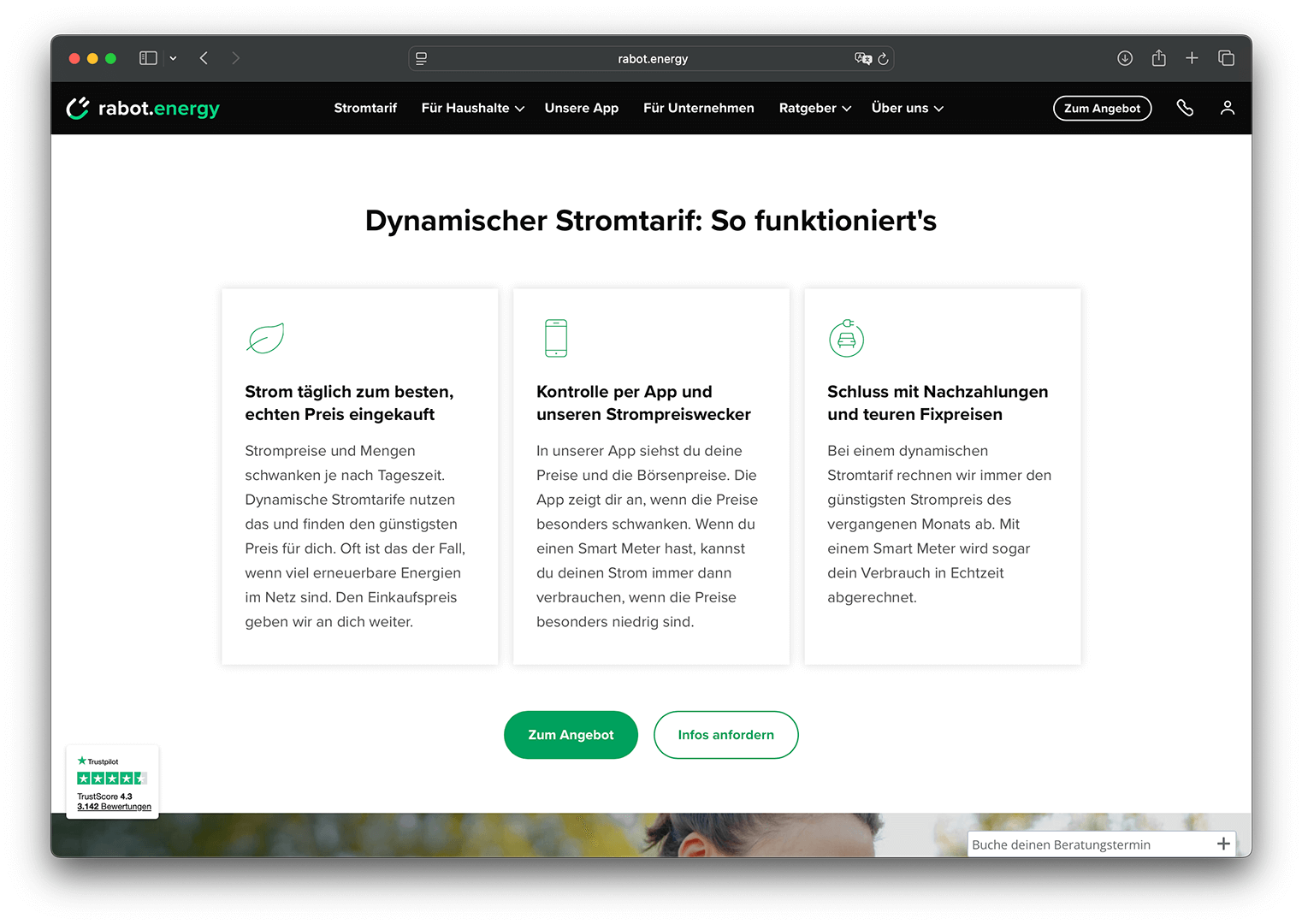Open Für Unternehmen from the navbar
Viewport: 1302px width, 924px height.
(x=698, y=108)
